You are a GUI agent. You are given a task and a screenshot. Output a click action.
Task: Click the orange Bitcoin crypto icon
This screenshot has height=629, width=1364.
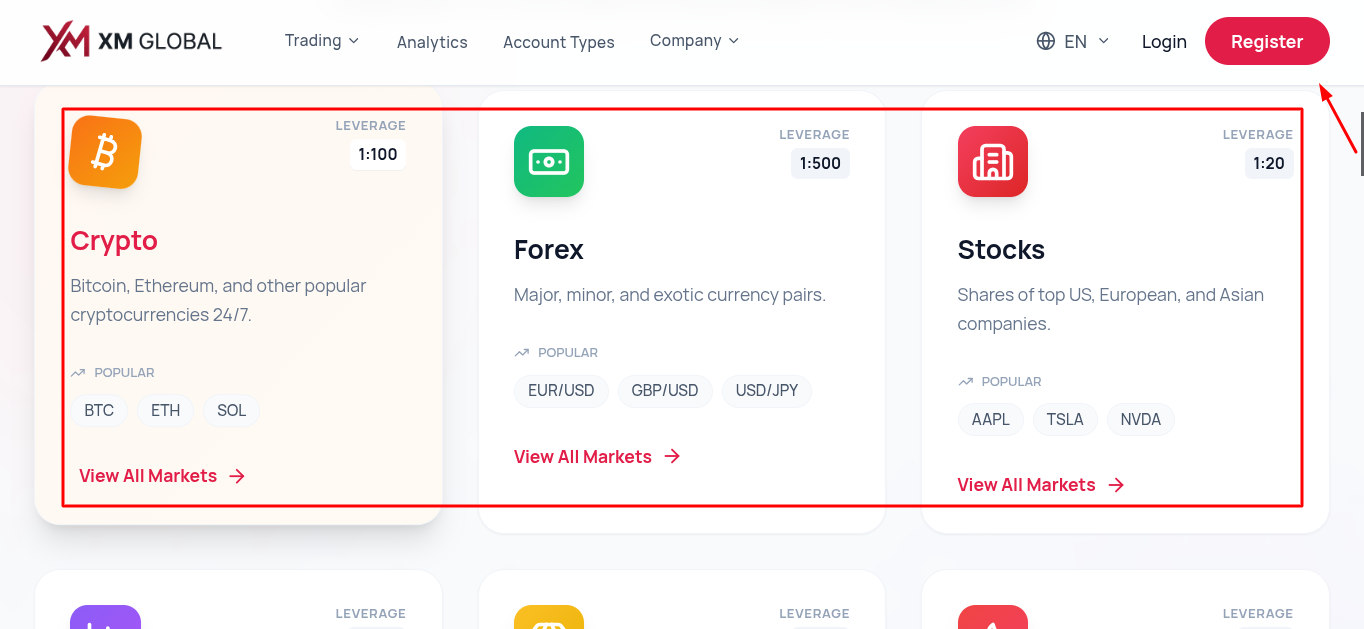click(105, 152)
